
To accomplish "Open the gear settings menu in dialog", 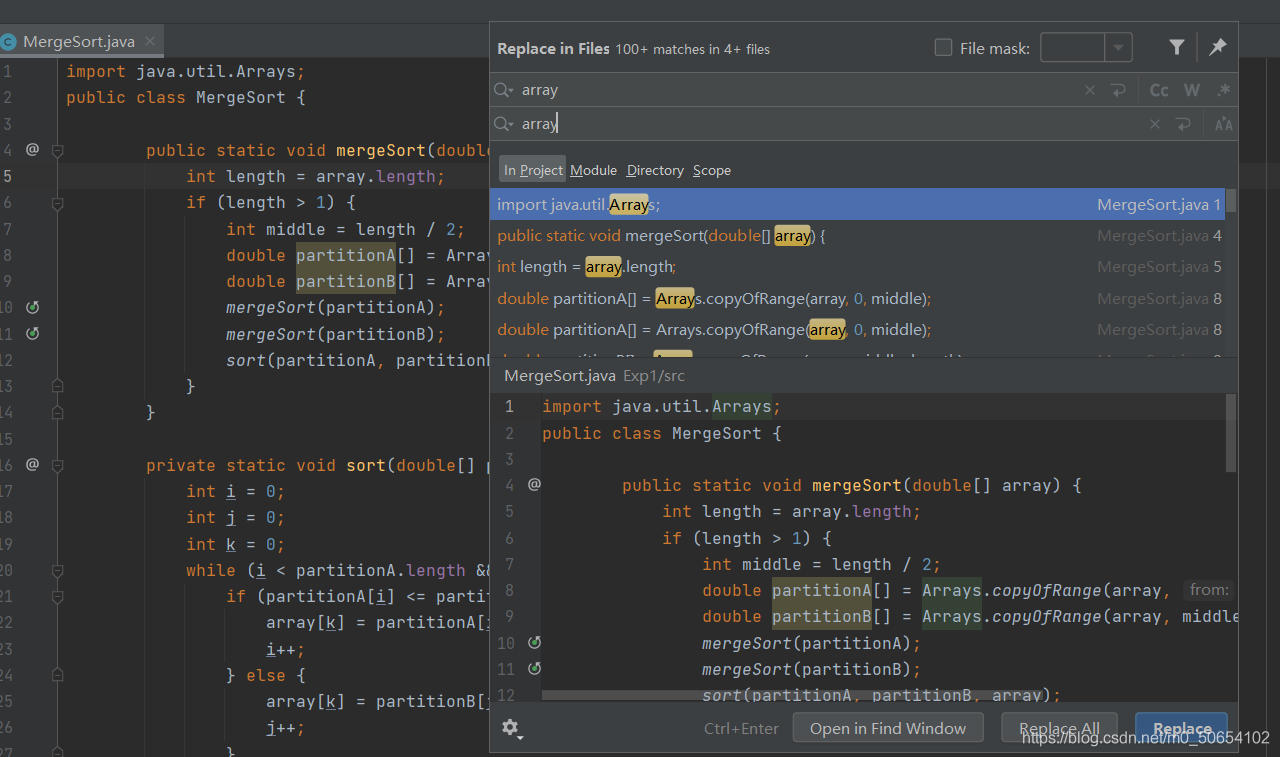I will pos(511,728).
